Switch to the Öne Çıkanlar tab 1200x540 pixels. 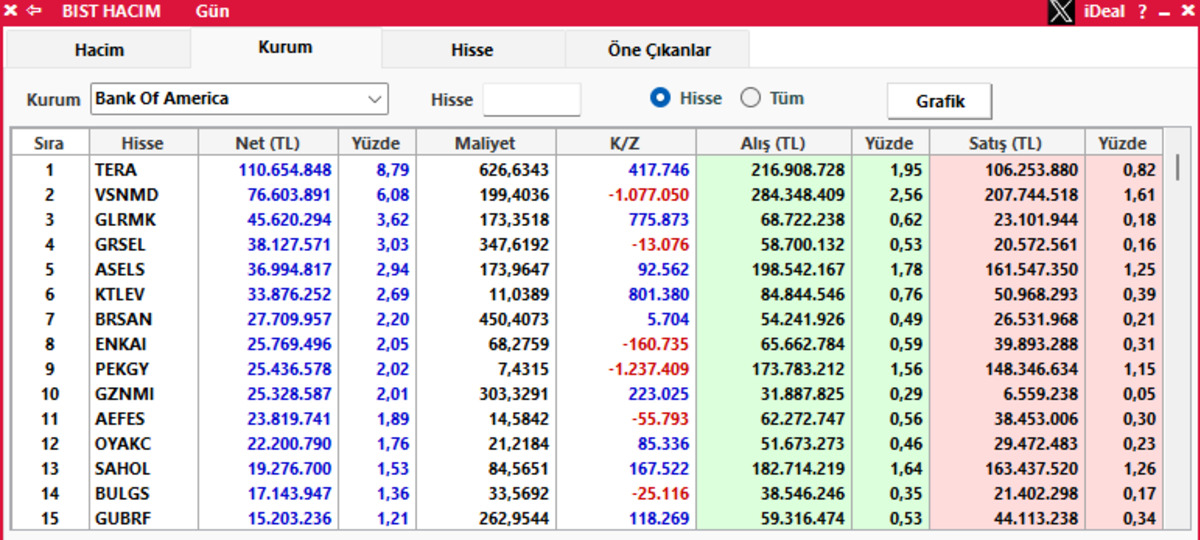click(x=658, y=50)
